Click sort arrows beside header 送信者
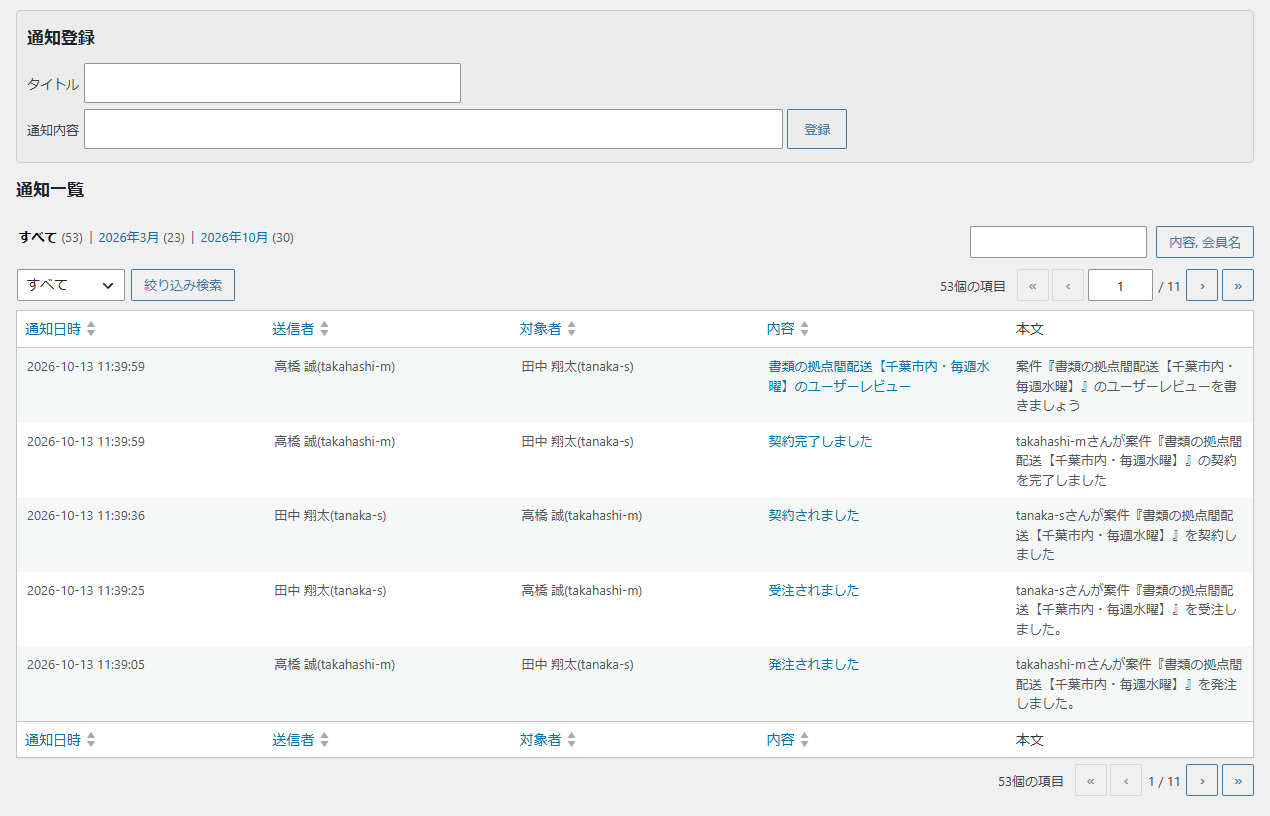The image size is (1270, 816). (x=324, y=329)
